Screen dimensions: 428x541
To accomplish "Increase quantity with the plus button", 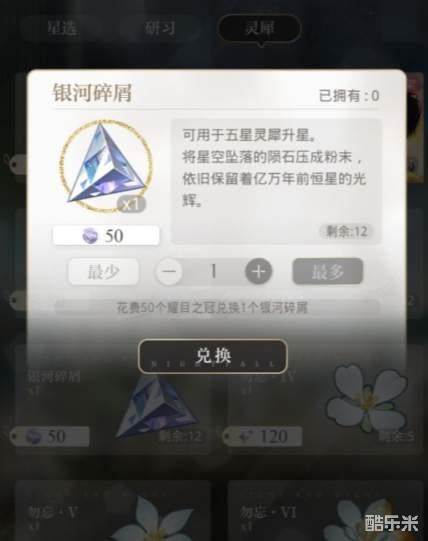I will pos(259,272).
